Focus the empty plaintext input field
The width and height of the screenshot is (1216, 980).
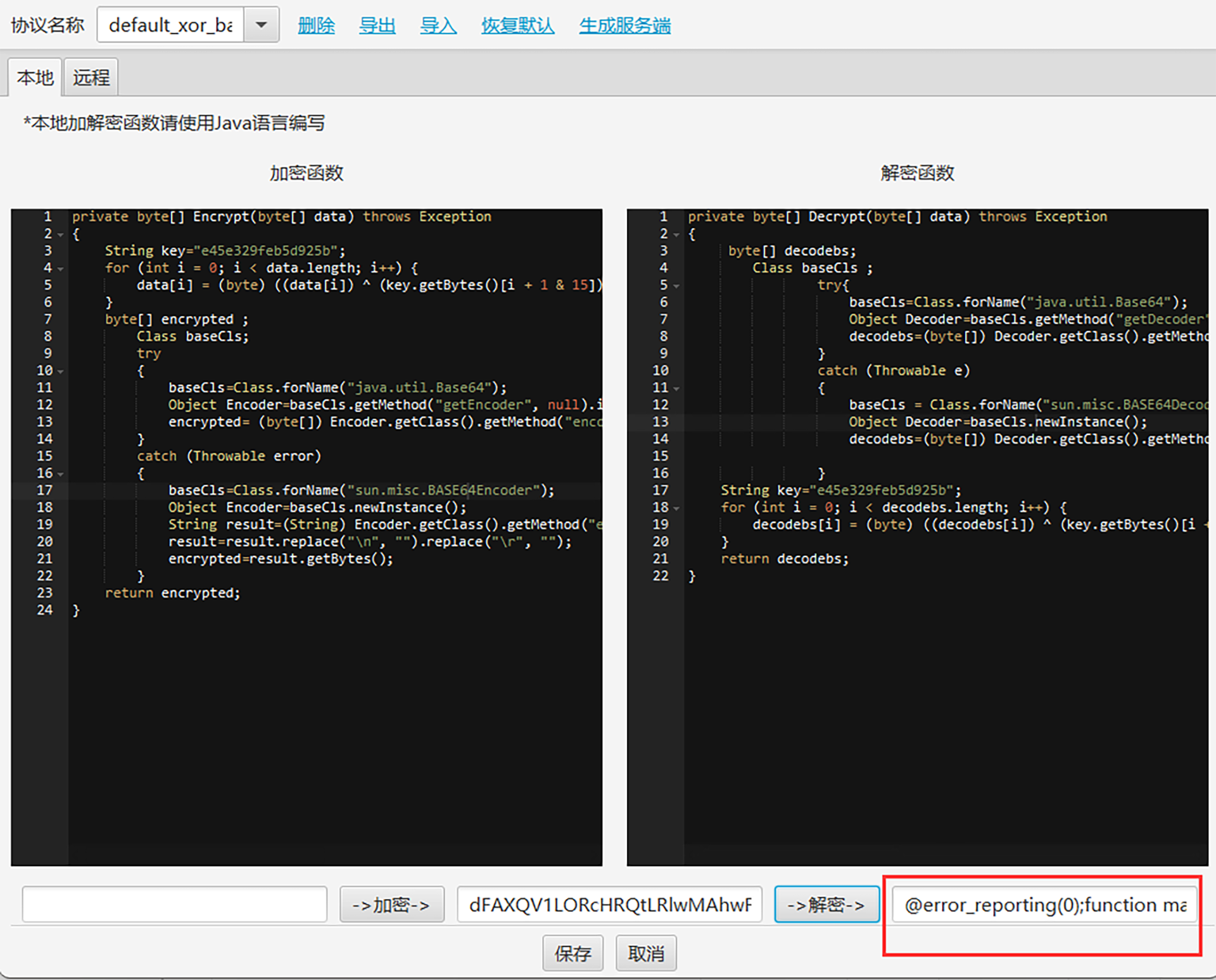pyautogui.click(x=174, y=905)
